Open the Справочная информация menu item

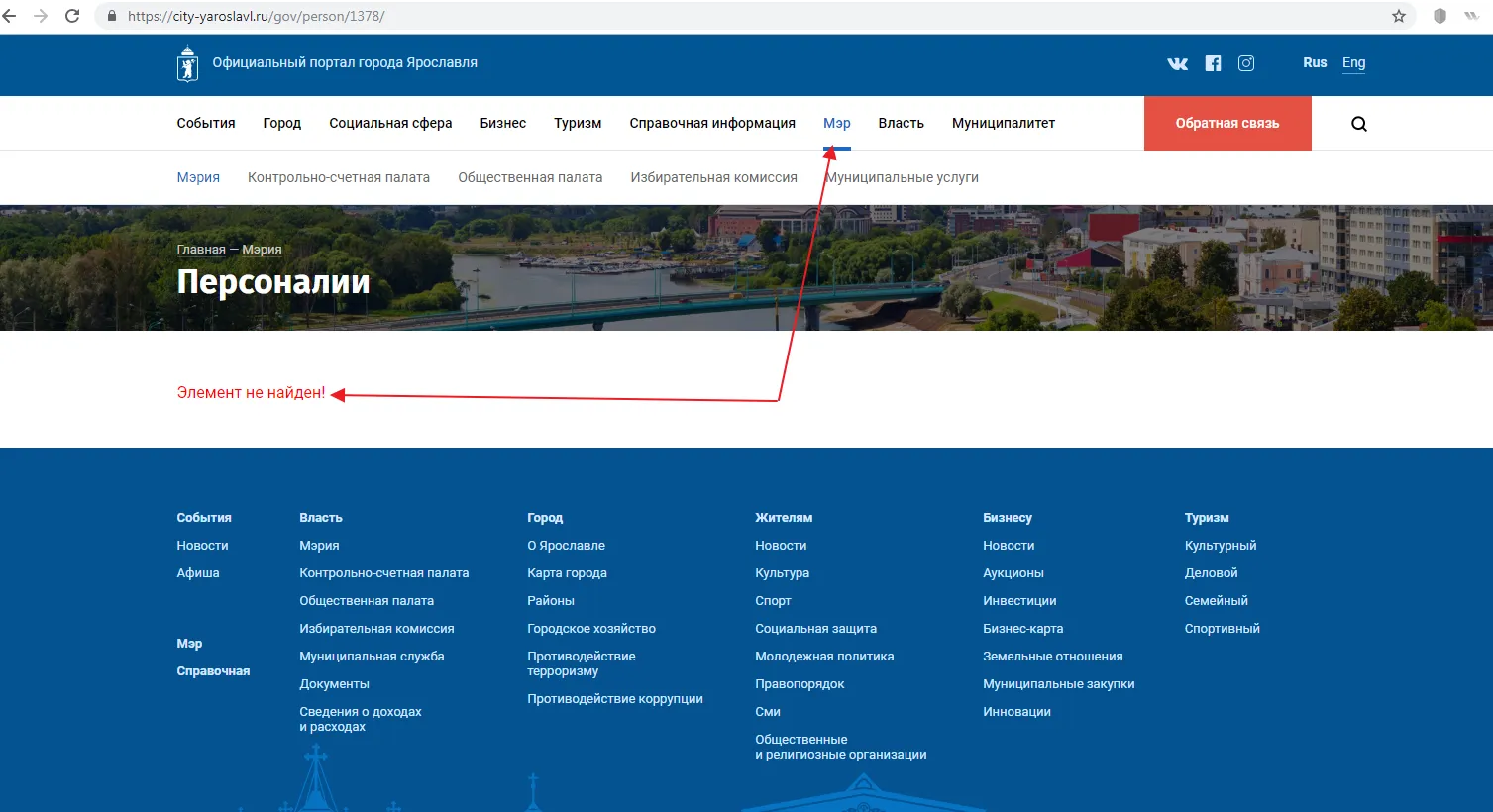[x=711, y=123]
